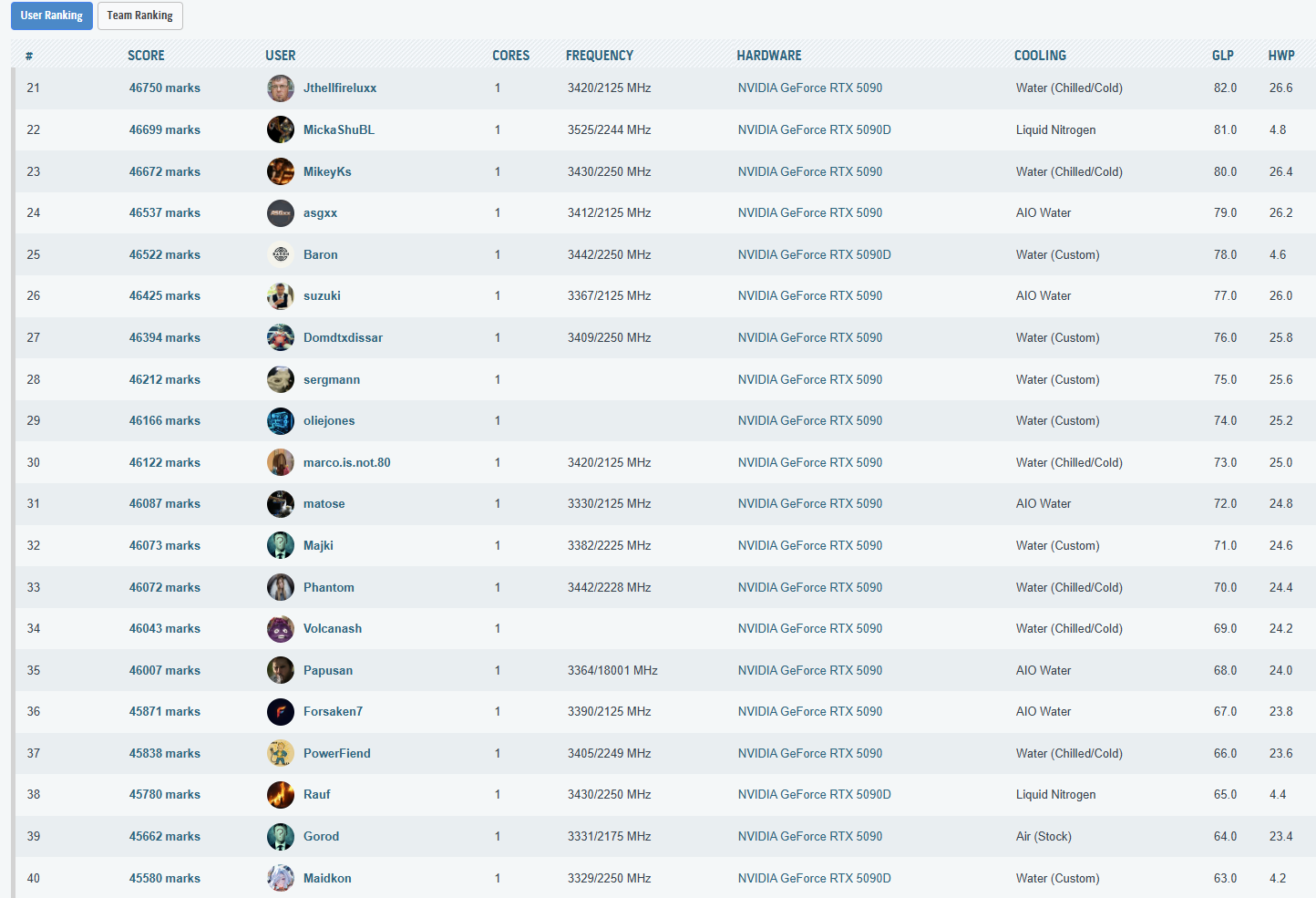Switch to the Team Ranking tab
This screenshot has height=898, width=1316.
[139, 15]
